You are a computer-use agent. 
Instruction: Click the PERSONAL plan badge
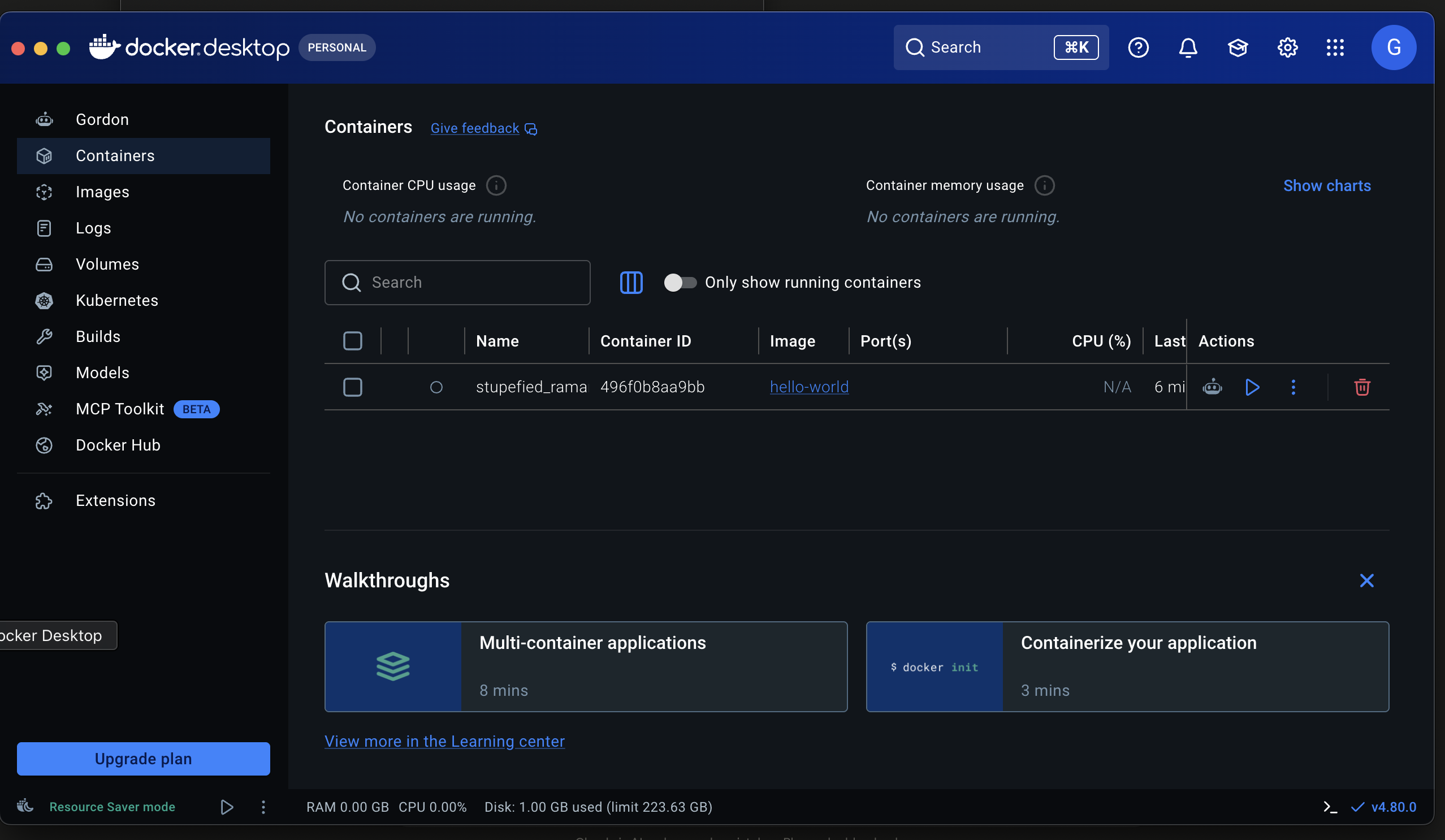coord(336,47)
